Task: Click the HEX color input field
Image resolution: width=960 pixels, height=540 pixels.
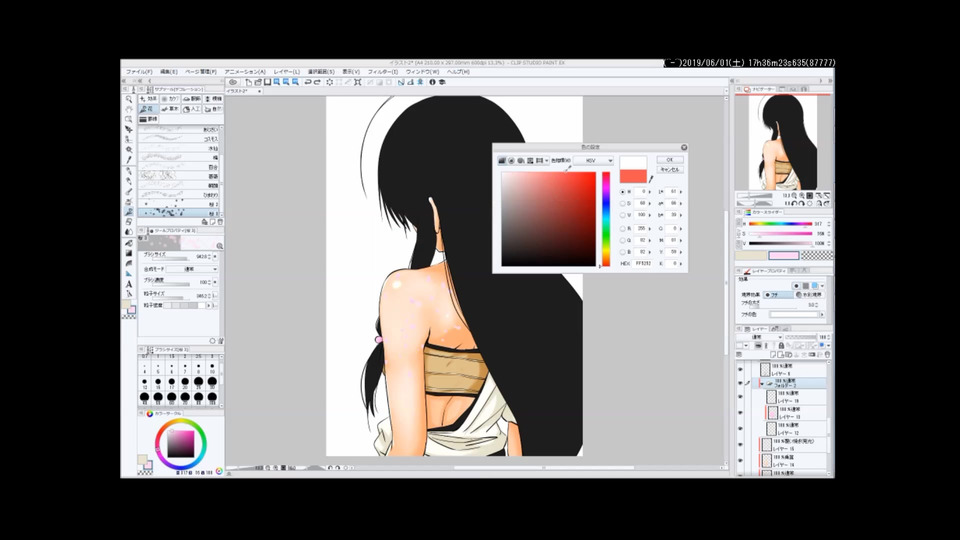Action: click(643, 263)
